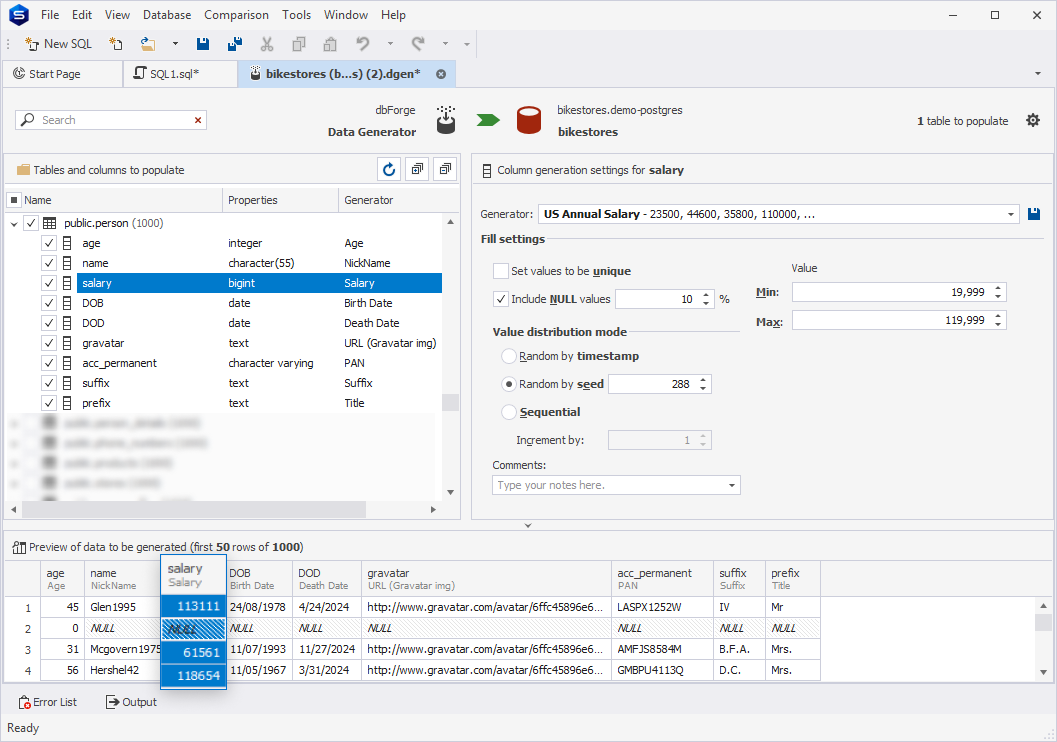Click the Tables and columns folder icon
The height and width of the screenshot is (742, 1057).
[x=23, y=170]
